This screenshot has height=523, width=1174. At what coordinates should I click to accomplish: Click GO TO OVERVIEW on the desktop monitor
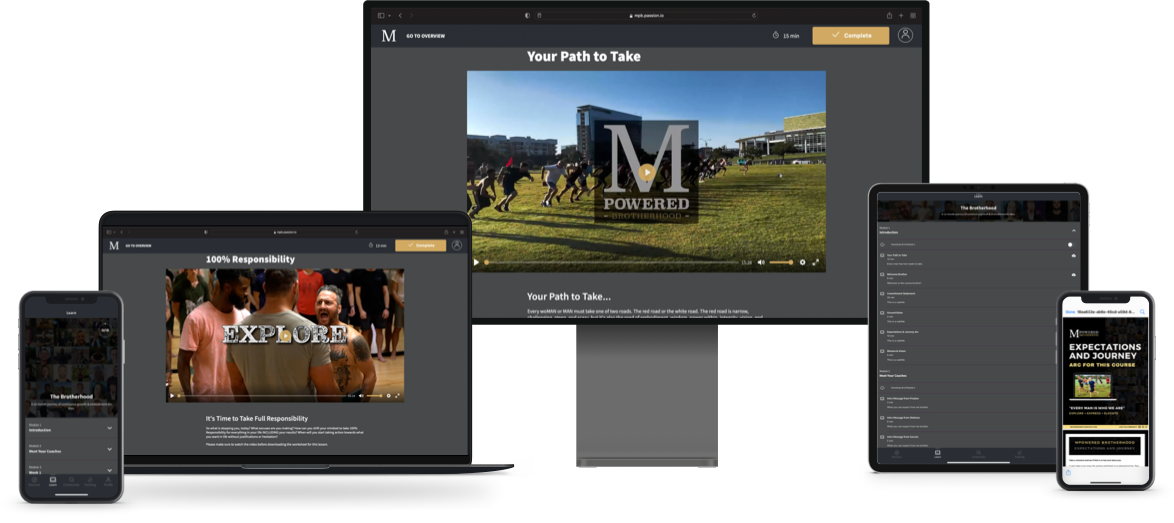[x=425, y=36]
